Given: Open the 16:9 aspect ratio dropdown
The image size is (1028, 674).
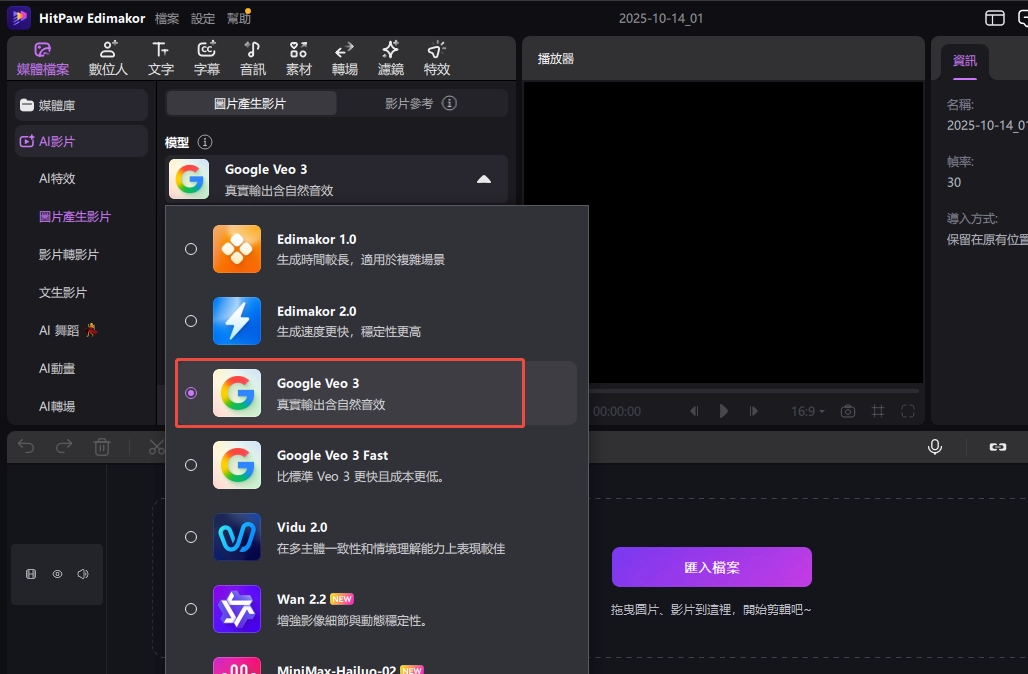Looking at the screenshot, I should coord(808,411).
